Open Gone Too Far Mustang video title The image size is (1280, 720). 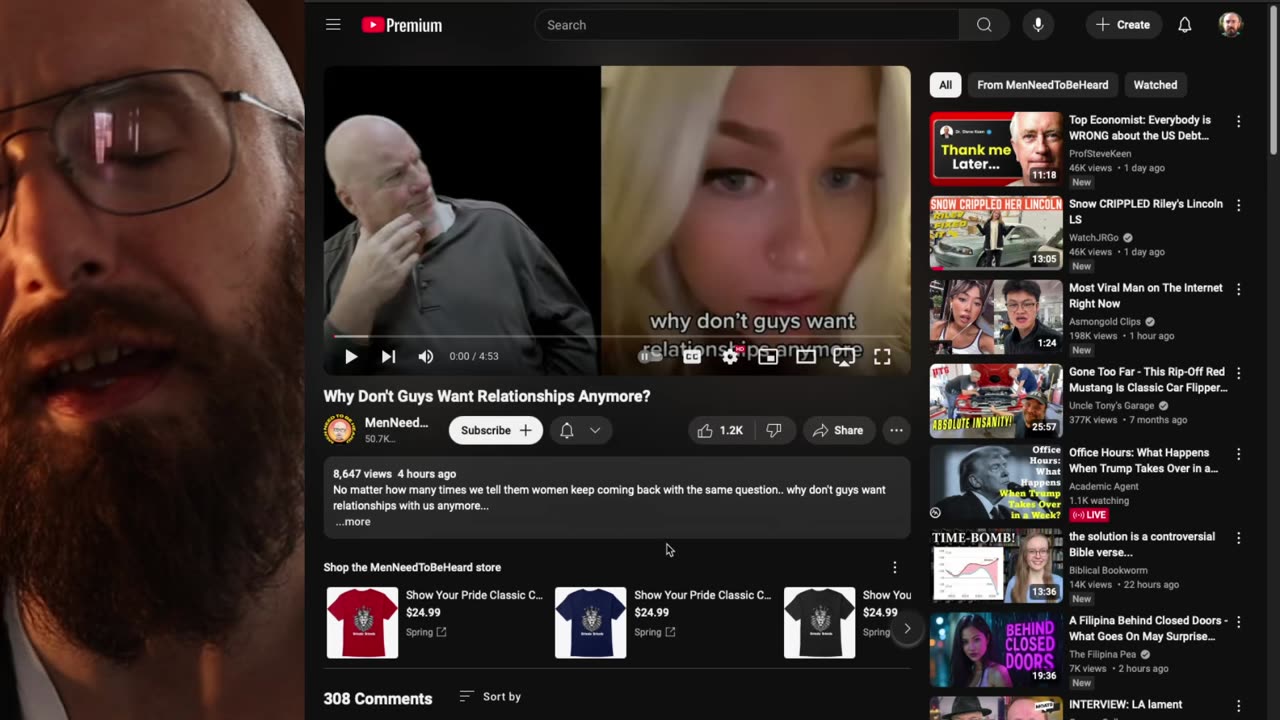pyautogui.click(x=1148, y=379)
